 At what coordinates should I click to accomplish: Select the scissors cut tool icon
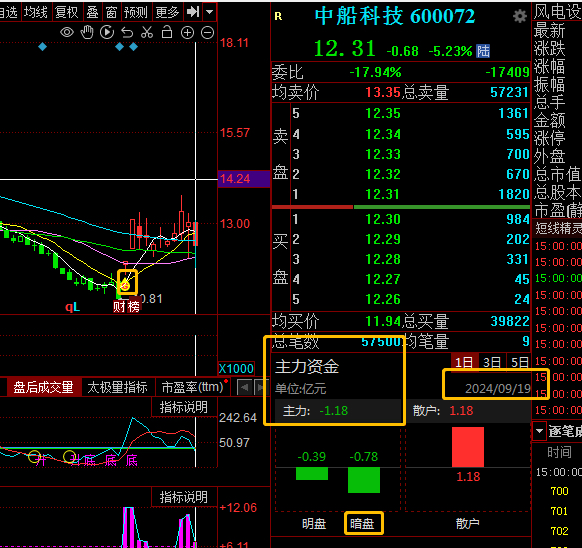pos(147,33)
